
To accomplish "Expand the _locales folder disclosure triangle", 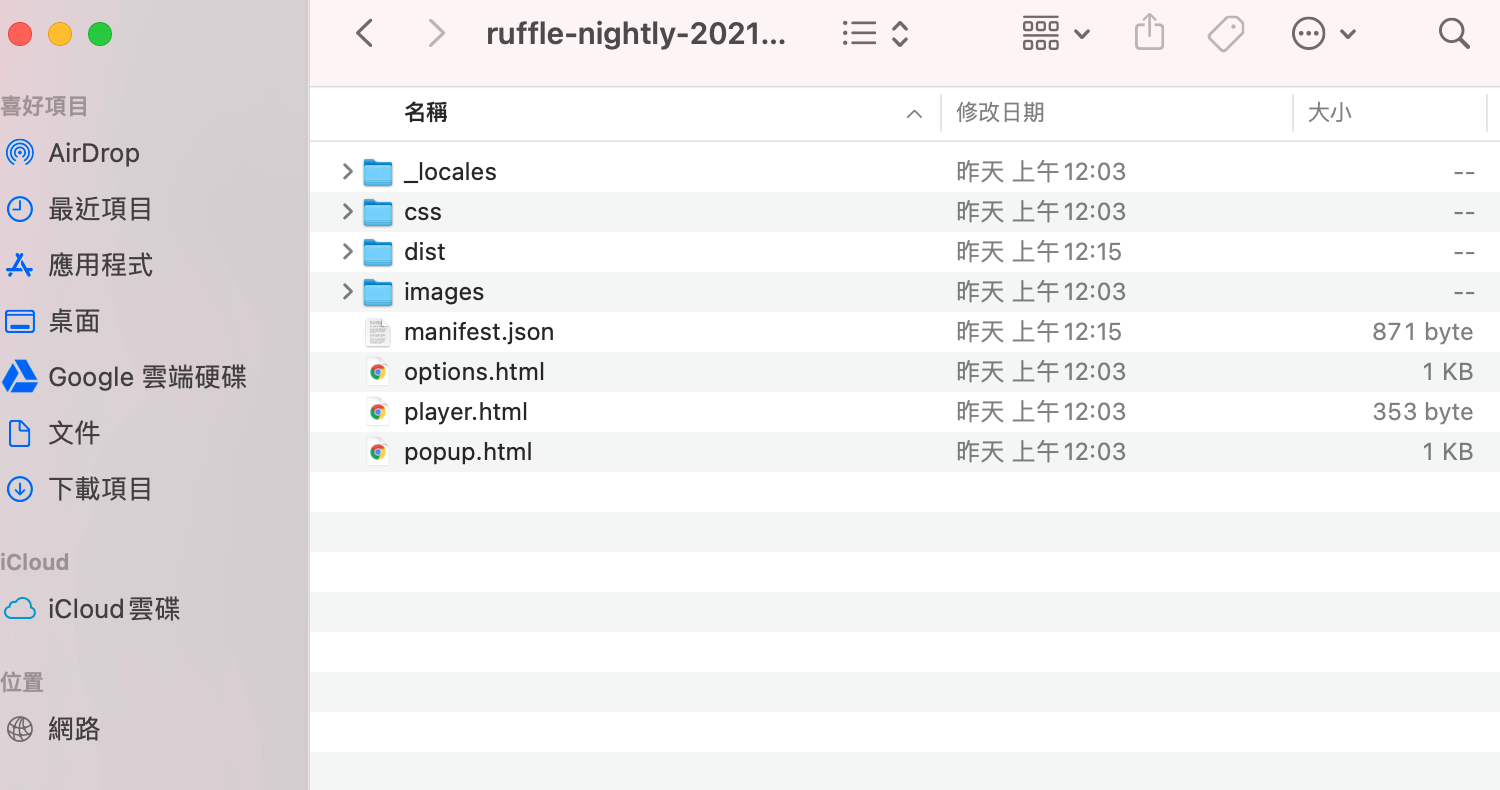I will [x=347, y=172].
